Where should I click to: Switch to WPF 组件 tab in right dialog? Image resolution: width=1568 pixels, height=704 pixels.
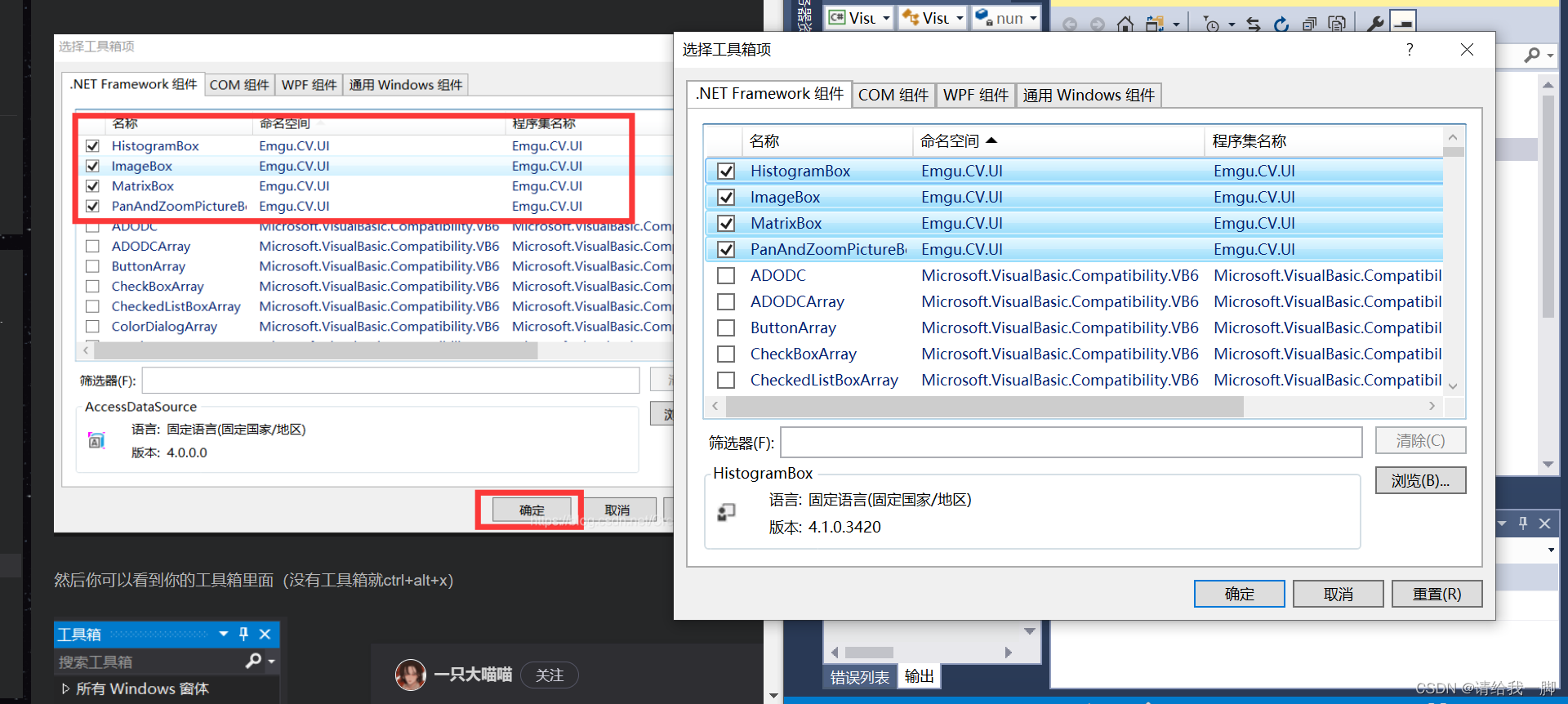[x=976, y=95]
